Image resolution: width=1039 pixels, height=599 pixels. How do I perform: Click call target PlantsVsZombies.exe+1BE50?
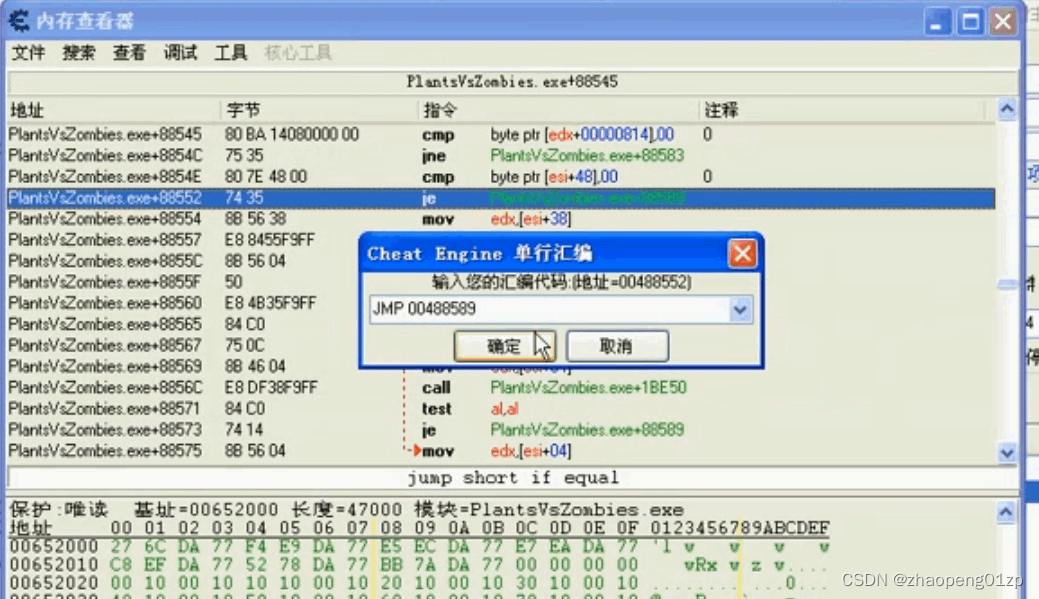[588, 388]
